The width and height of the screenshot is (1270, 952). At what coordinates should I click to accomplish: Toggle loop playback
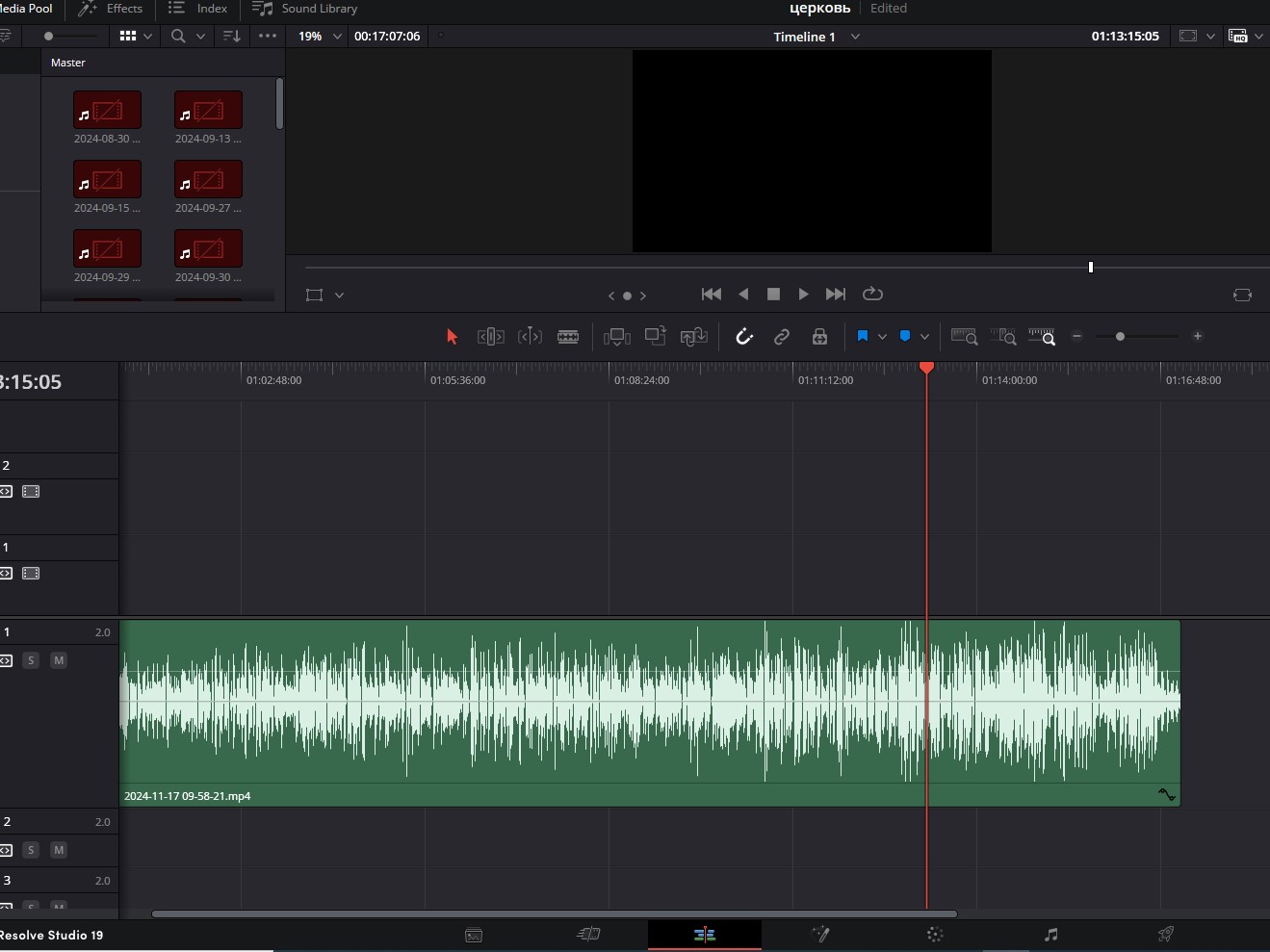click(x=872, y=294)
